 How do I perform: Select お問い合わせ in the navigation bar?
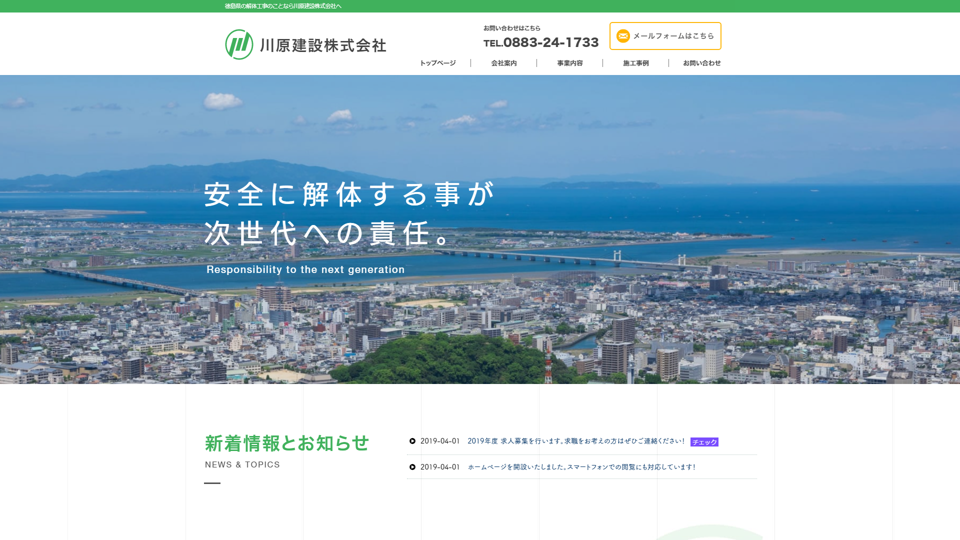tap(702, 63)
